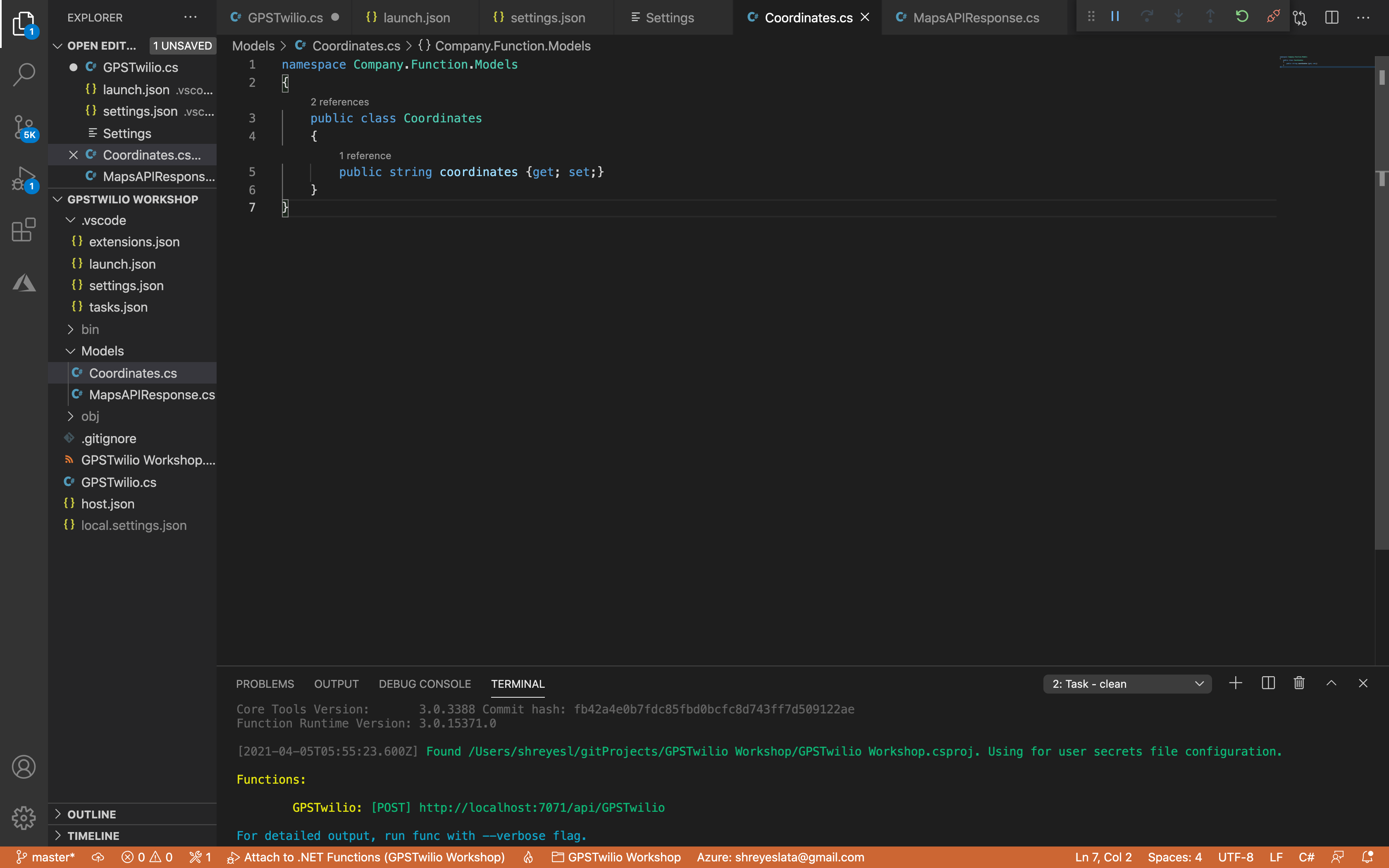Image resolution: width=1389 pixels, height=868 pixels.
Task: Maximize terminal panel with up chevron
Action: point(1331,683)
